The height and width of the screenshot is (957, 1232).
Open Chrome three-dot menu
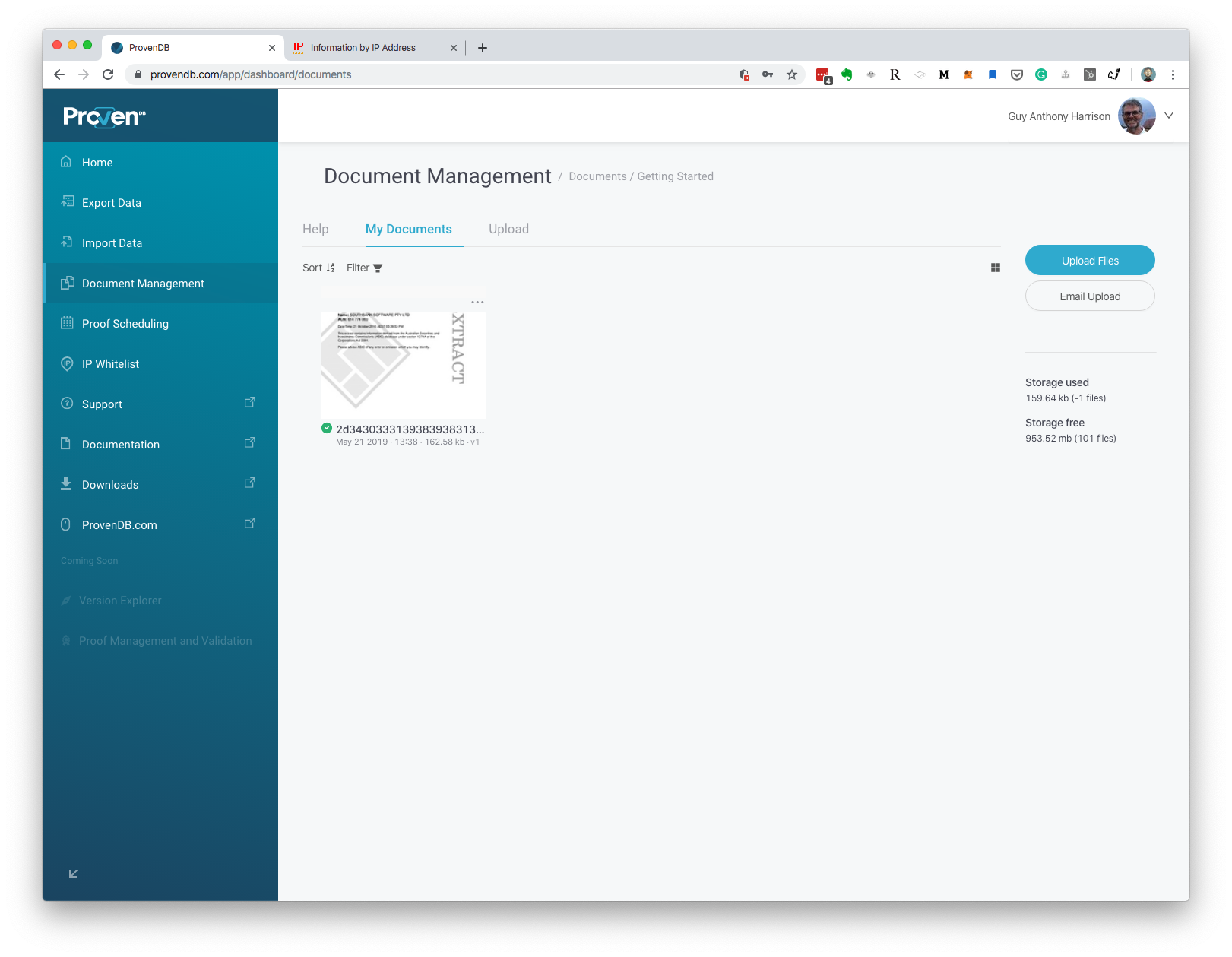[1173, 74]
